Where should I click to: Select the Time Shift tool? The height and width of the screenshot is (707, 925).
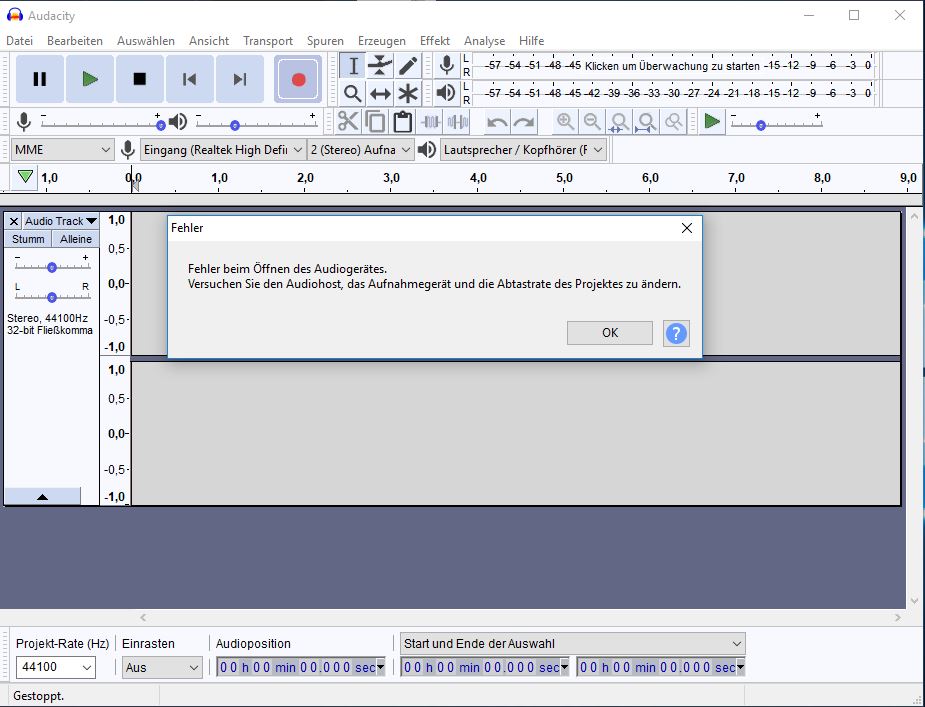pos(380,93)
